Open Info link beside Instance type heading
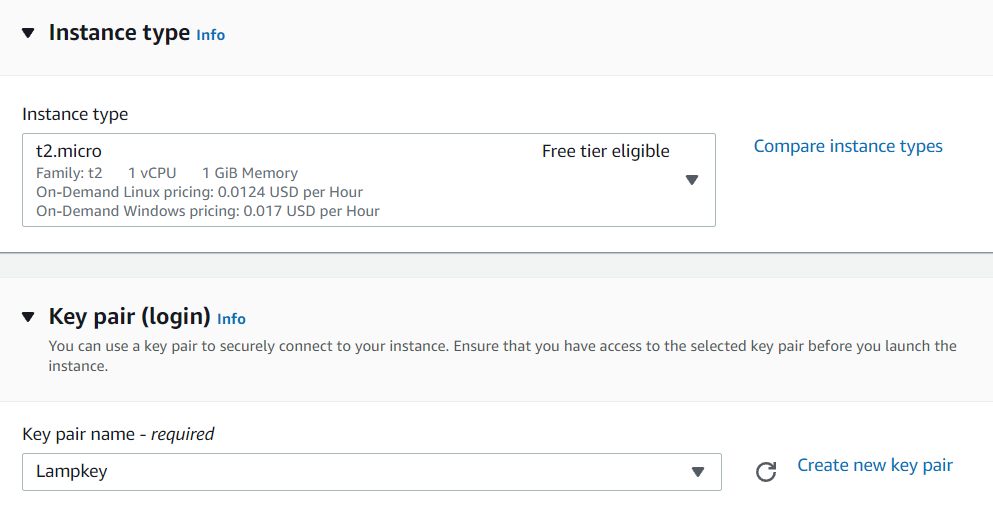 [210, 35]
